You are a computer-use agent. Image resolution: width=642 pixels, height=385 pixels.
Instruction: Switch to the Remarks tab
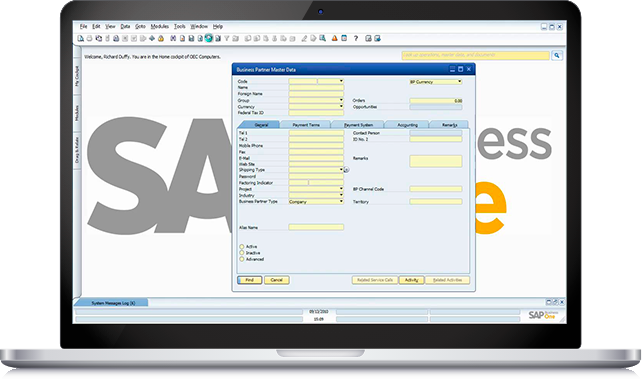click(449, 125)
